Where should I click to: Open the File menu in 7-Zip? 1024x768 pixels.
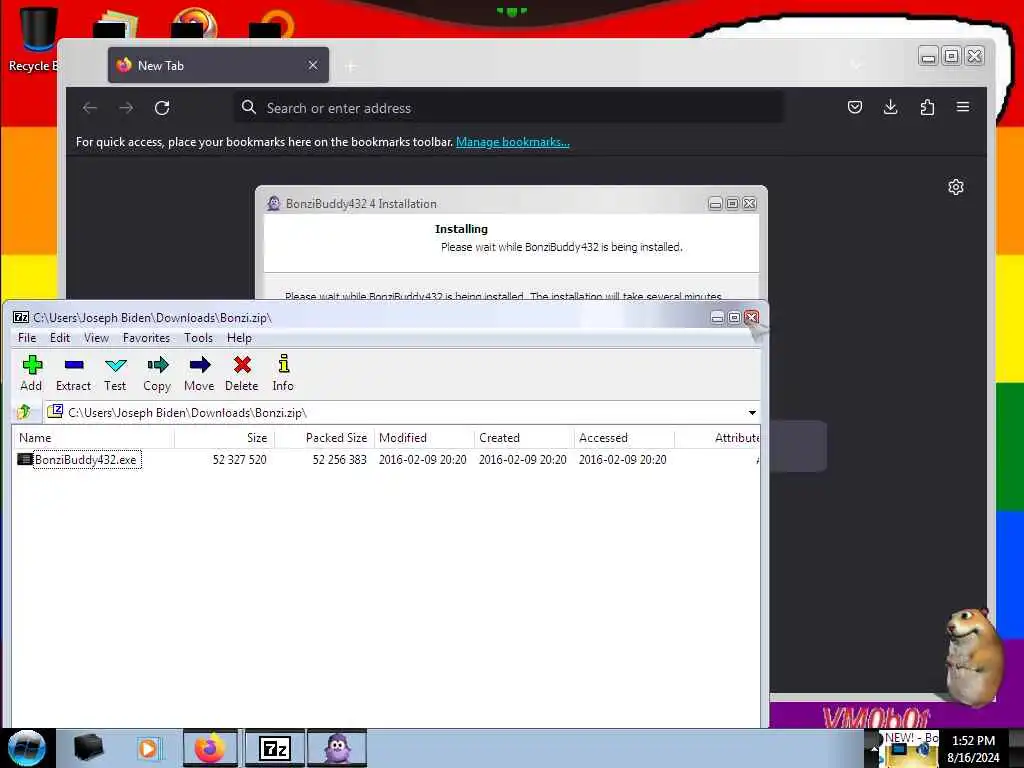(x=27, y=338)
